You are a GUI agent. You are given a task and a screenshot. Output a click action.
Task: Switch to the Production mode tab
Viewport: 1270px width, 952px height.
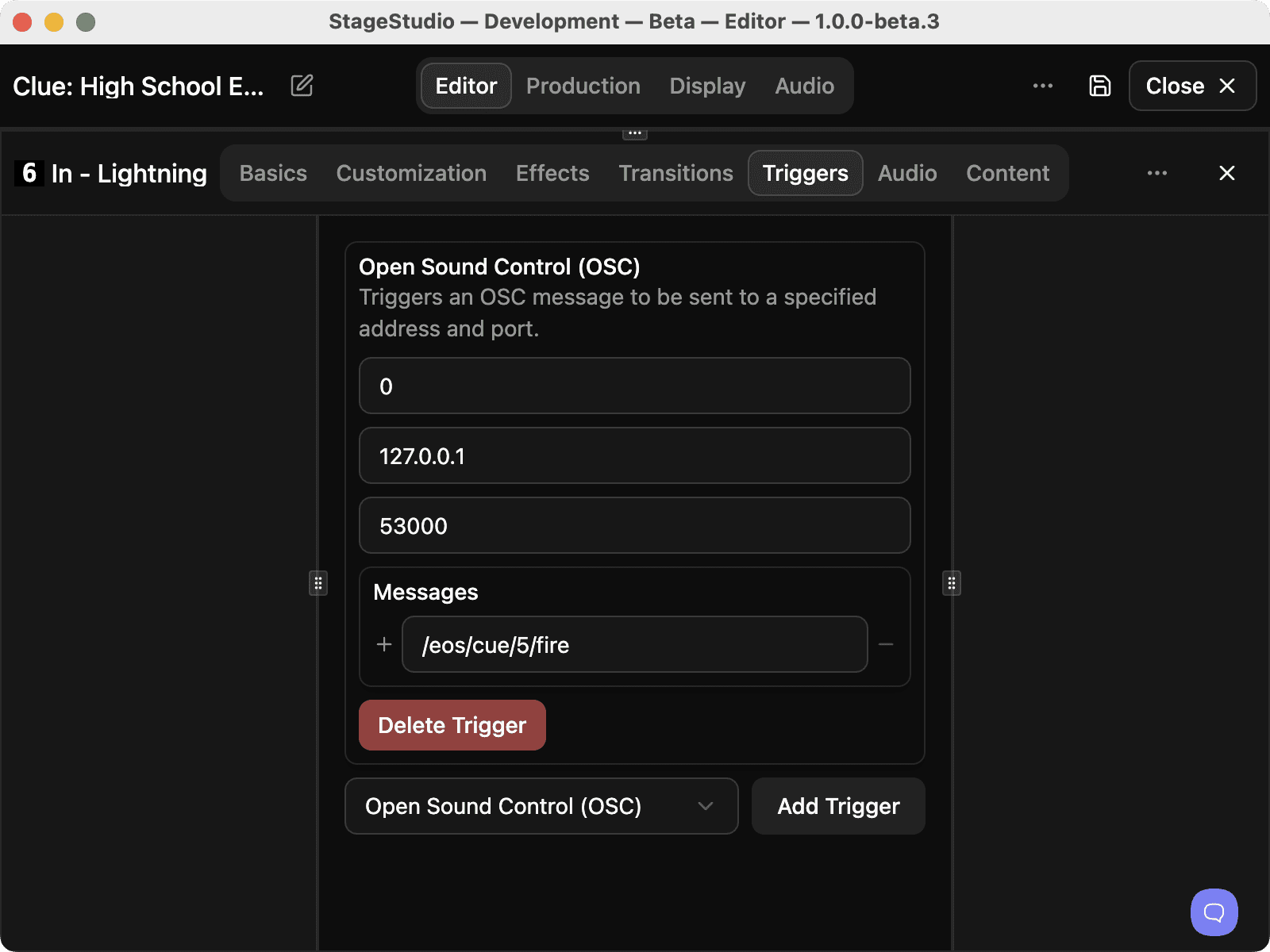(x=583, y=86)
